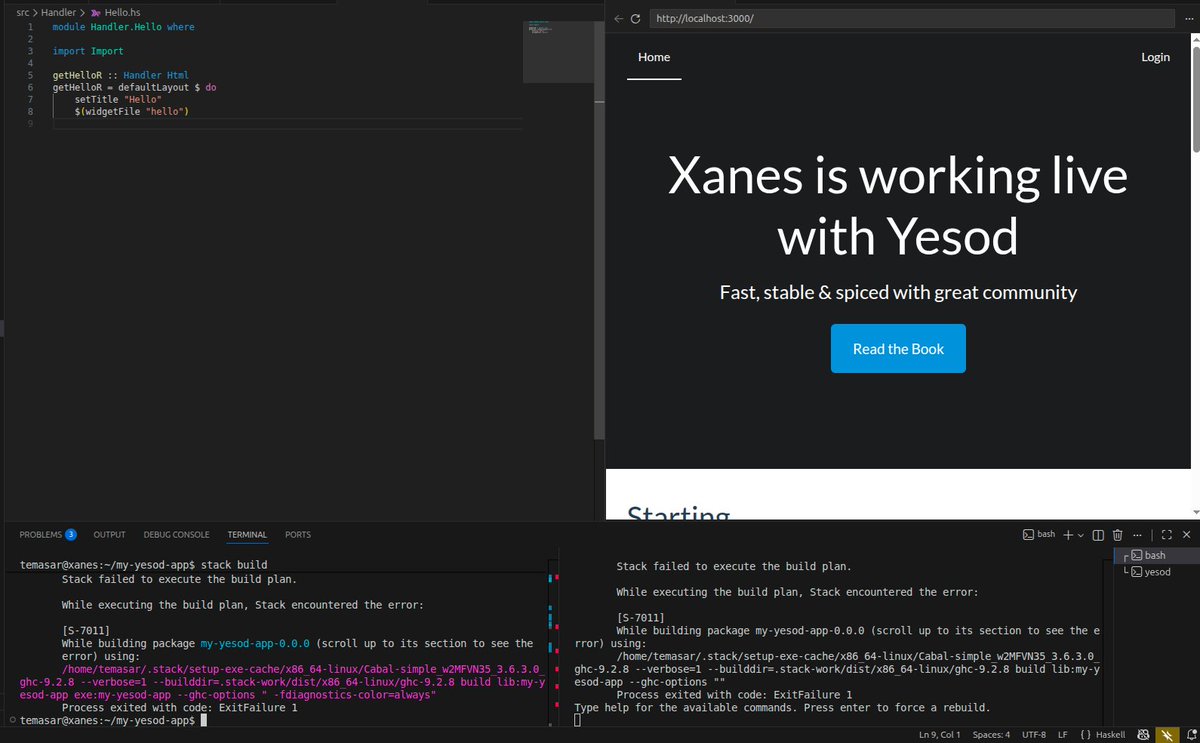Click the 'stack build' command text
This screenshot has width=1200, height=743.
[x=234, y=565]
